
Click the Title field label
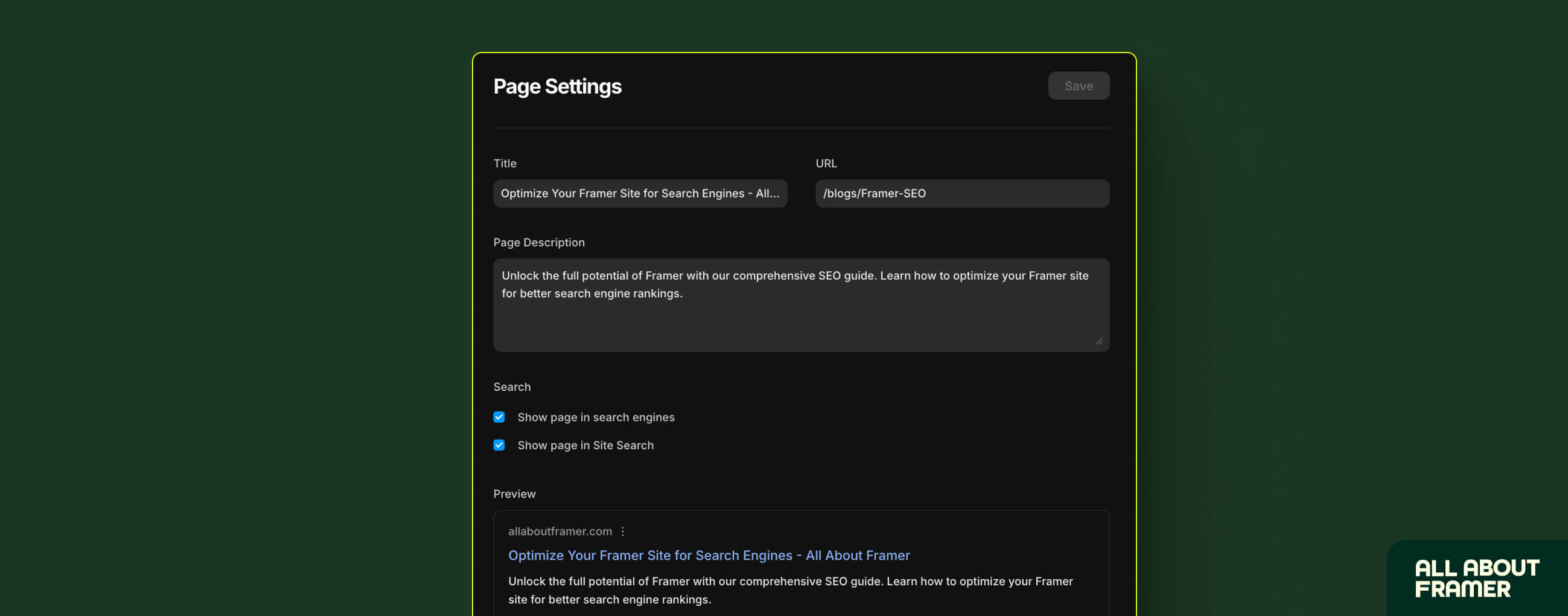(505, 163)
